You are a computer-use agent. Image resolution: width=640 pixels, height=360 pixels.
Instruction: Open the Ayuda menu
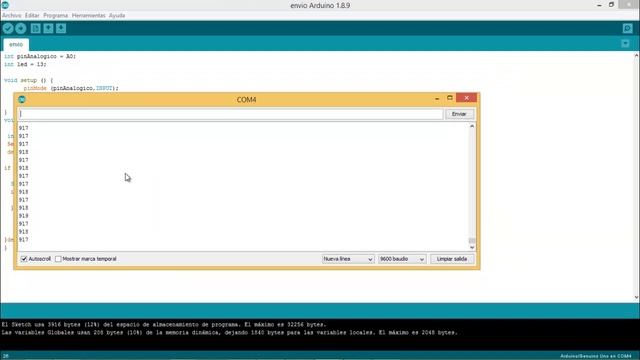(117, 16)
